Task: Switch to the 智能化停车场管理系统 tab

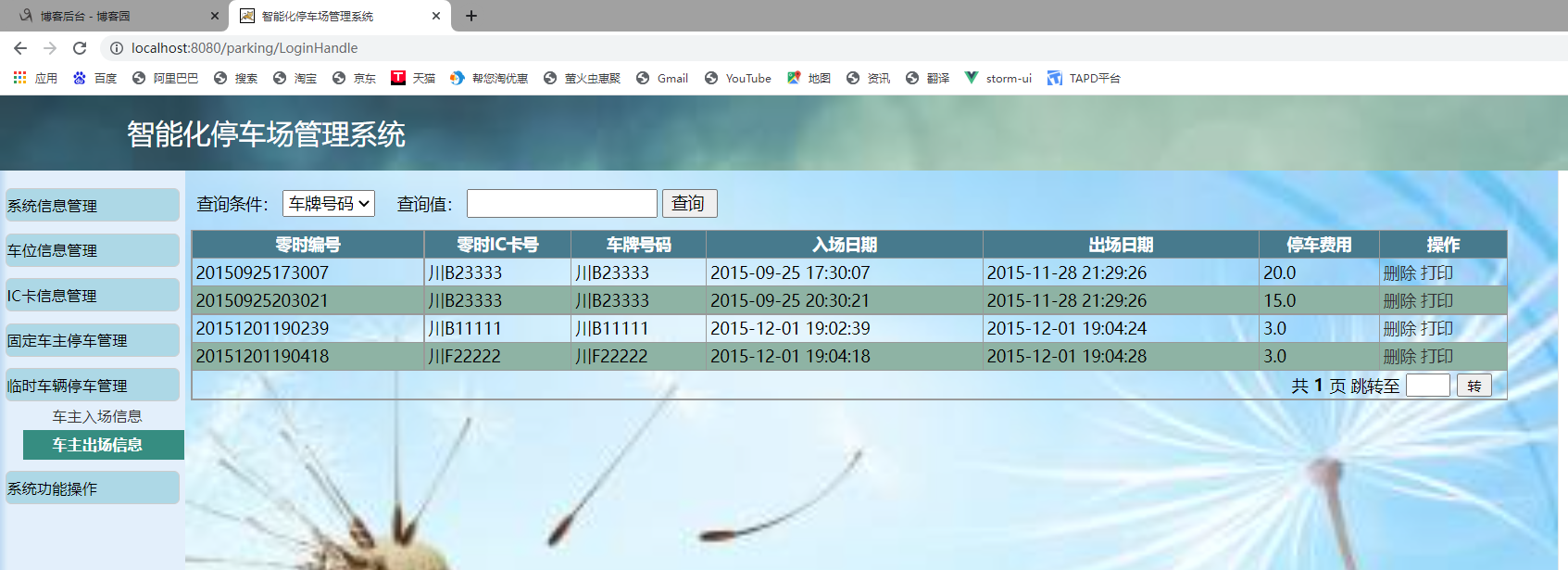Action: point(340,16)
